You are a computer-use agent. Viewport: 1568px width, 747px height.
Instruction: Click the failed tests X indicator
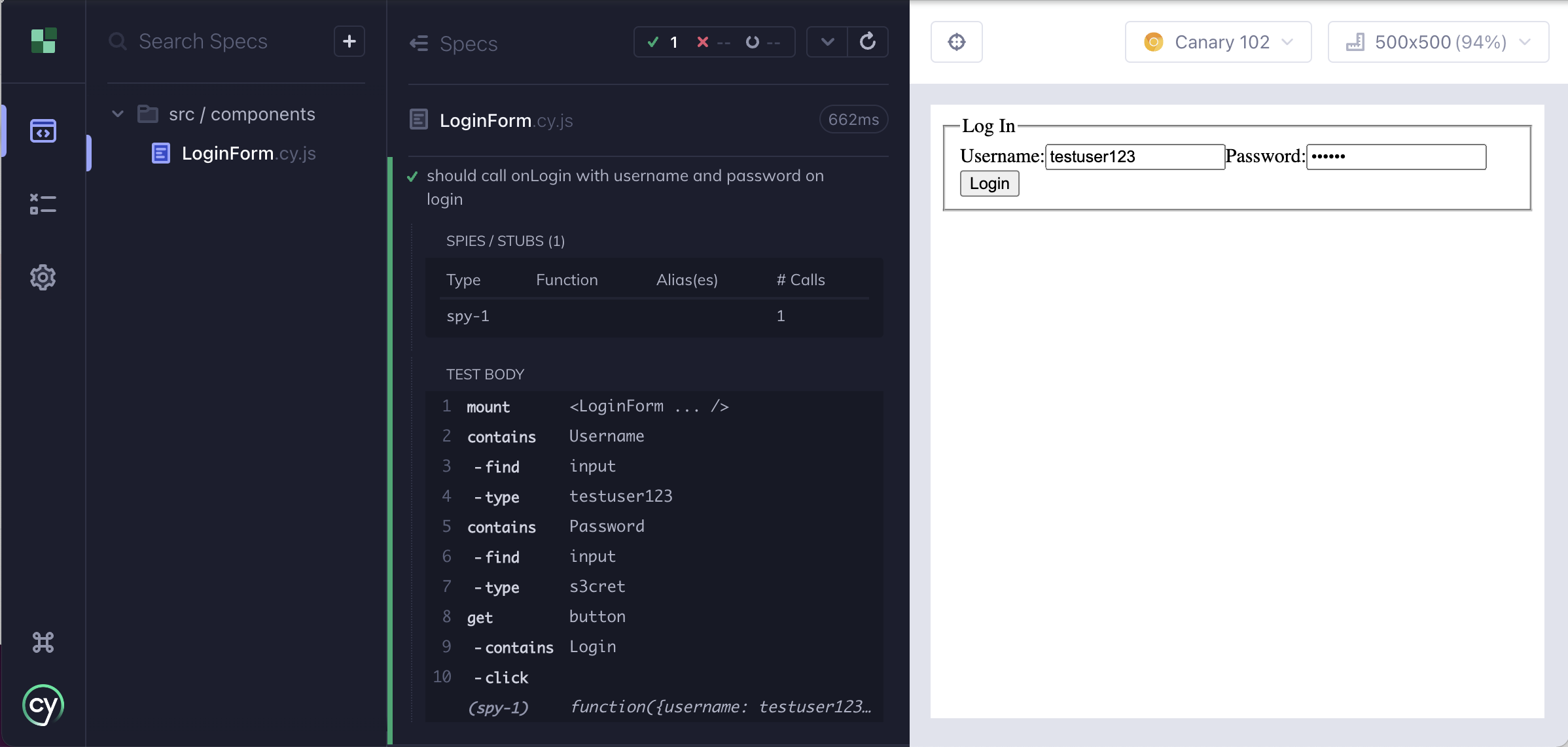[713, 42]
